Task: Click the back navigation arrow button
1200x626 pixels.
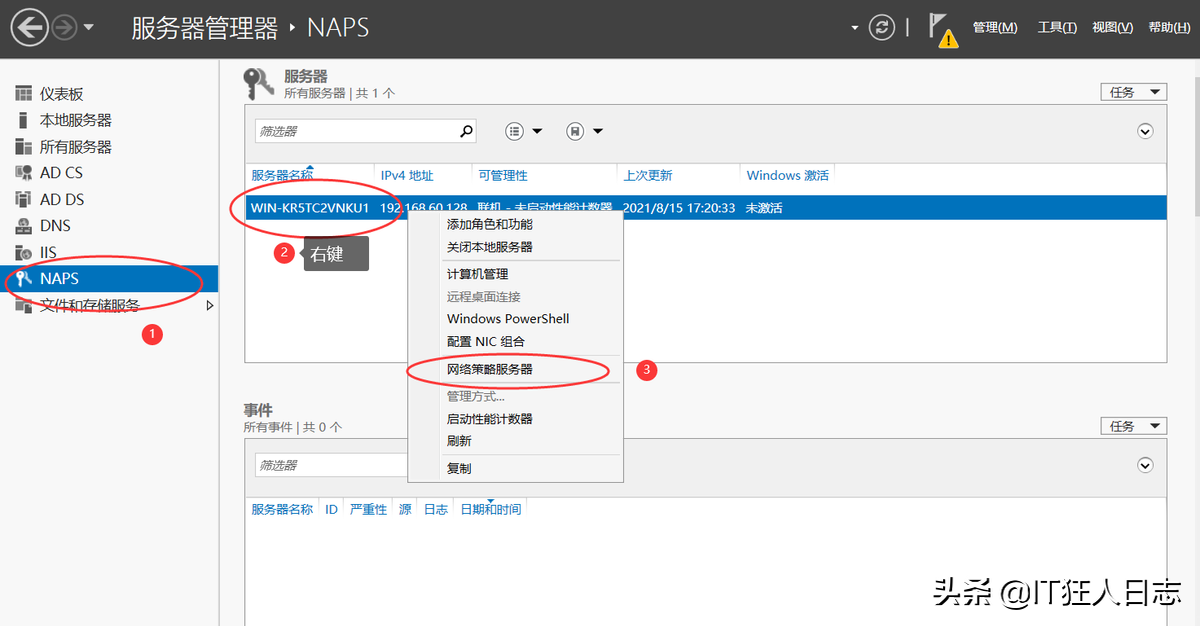Action: 30,27
